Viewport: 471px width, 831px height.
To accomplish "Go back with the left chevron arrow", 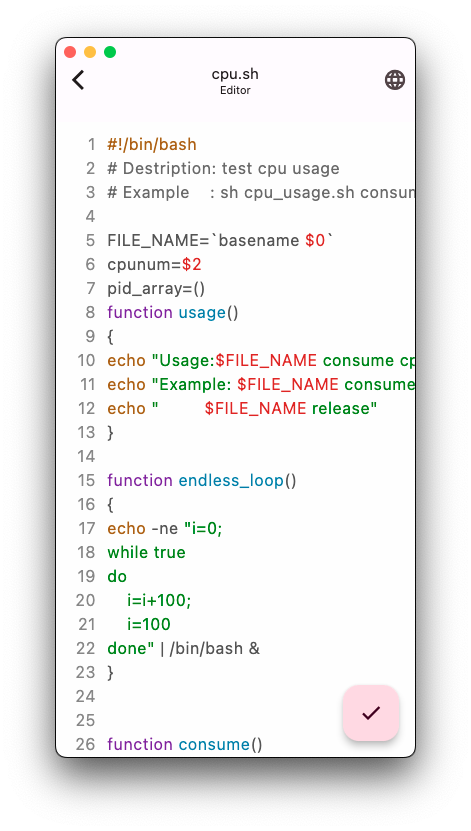I will (x=78, y=80).
